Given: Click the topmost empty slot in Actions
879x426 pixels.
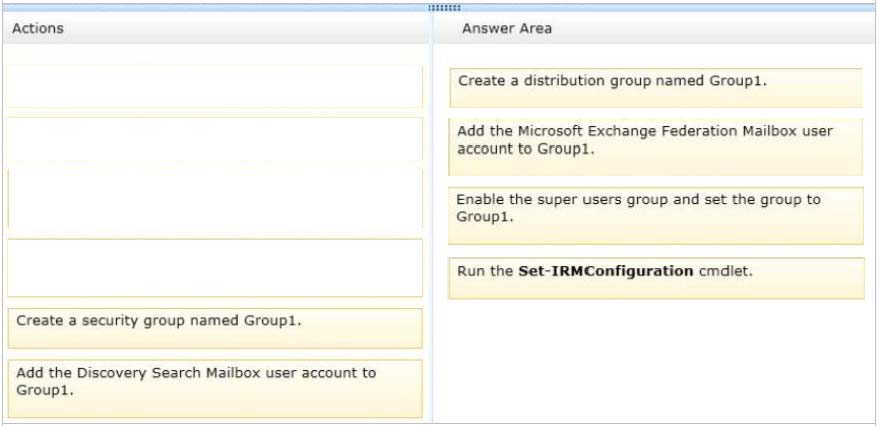Looking at the screenshot, I should pos(214,87).
